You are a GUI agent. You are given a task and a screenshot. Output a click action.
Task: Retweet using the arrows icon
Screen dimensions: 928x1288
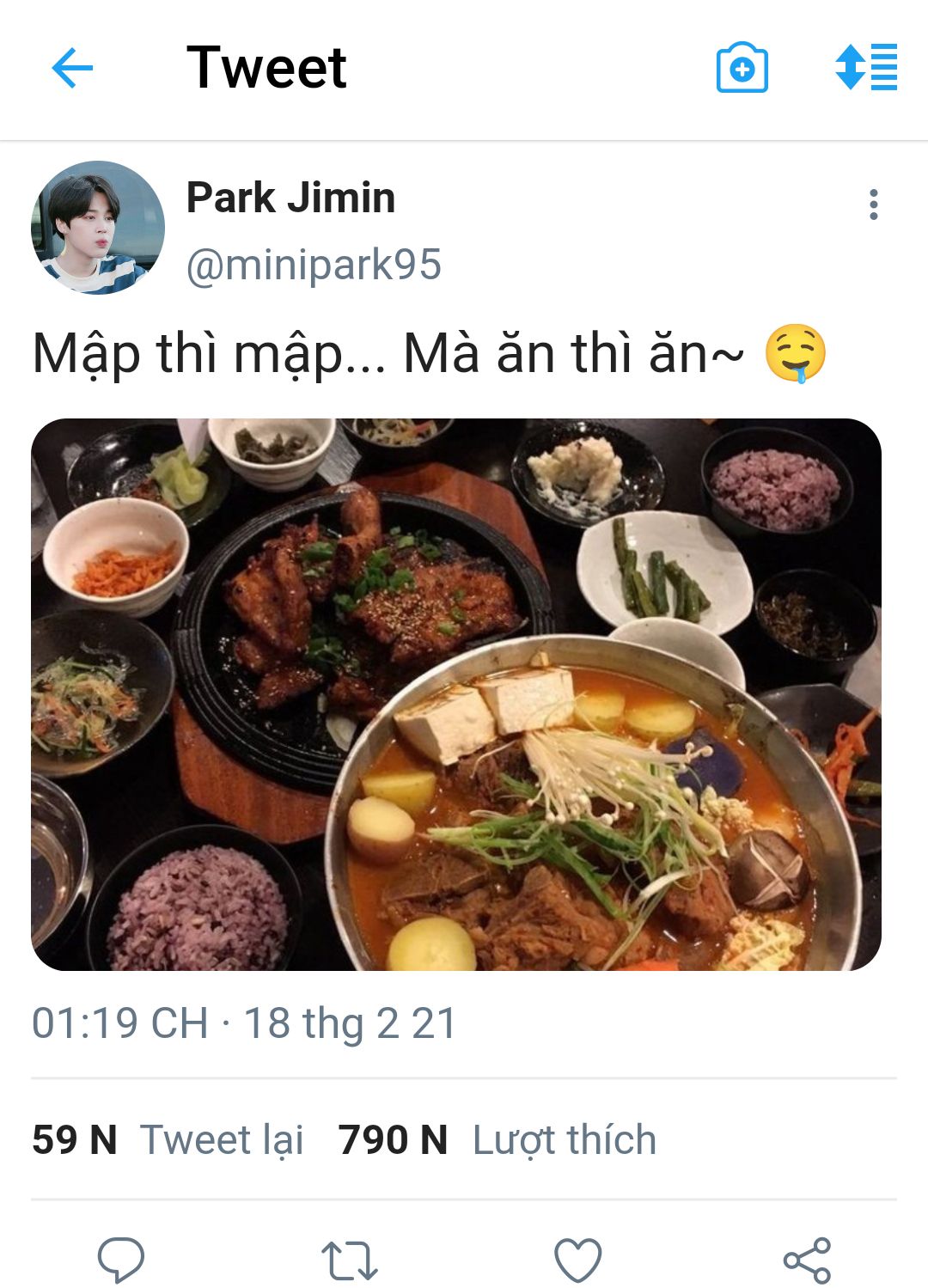pyautogui.click(x=350, y=1261)
